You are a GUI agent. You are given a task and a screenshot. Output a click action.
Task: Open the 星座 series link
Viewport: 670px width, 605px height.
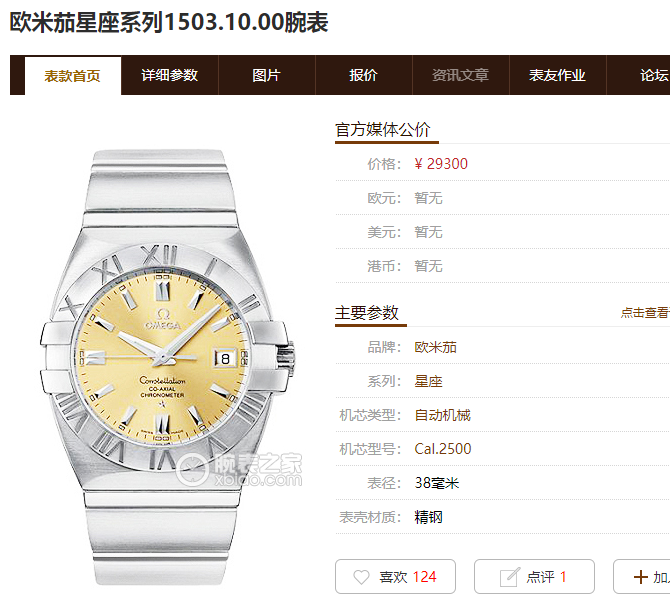click(x=428, y=381)
